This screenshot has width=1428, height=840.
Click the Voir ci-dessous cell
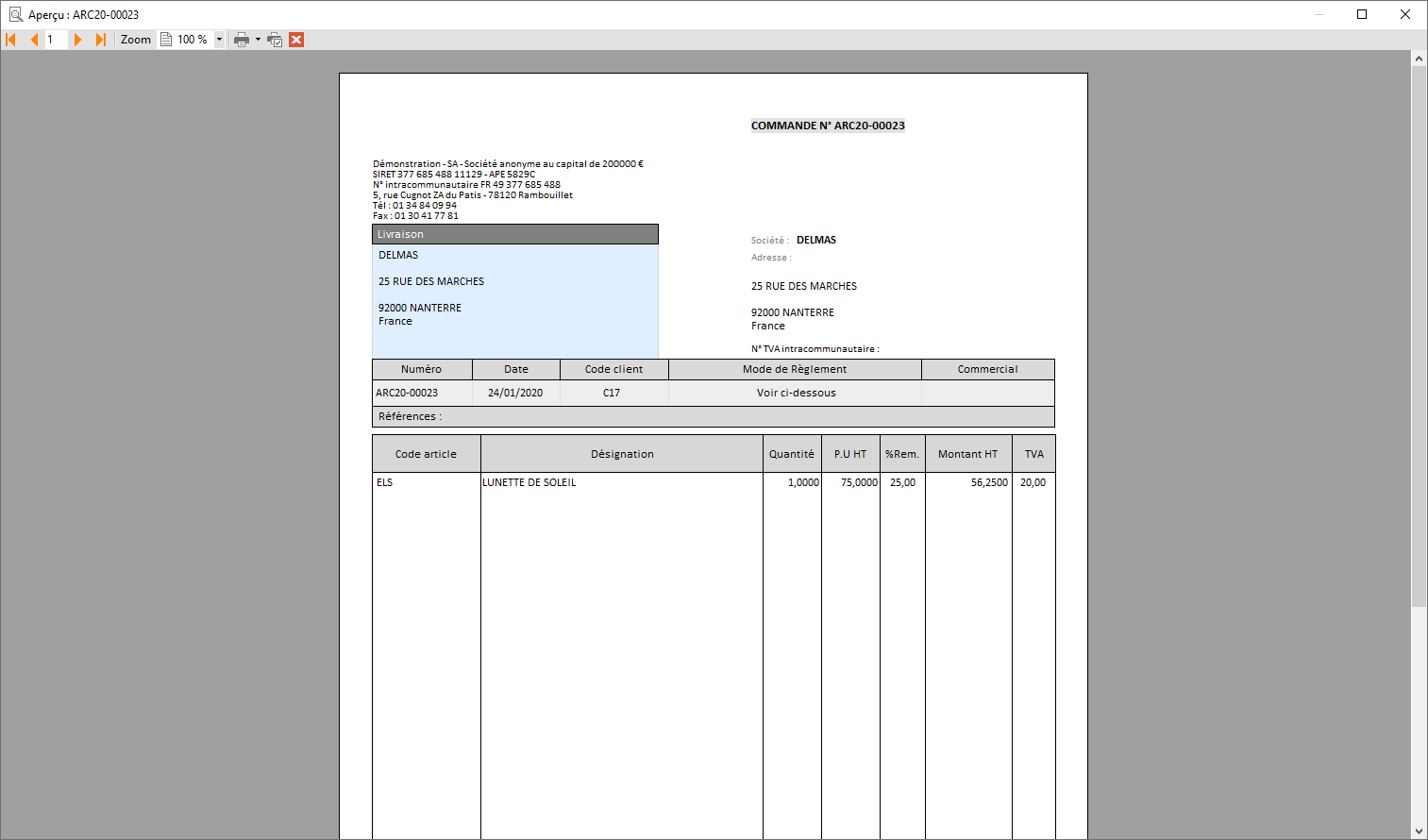click(x=797, y=393)
